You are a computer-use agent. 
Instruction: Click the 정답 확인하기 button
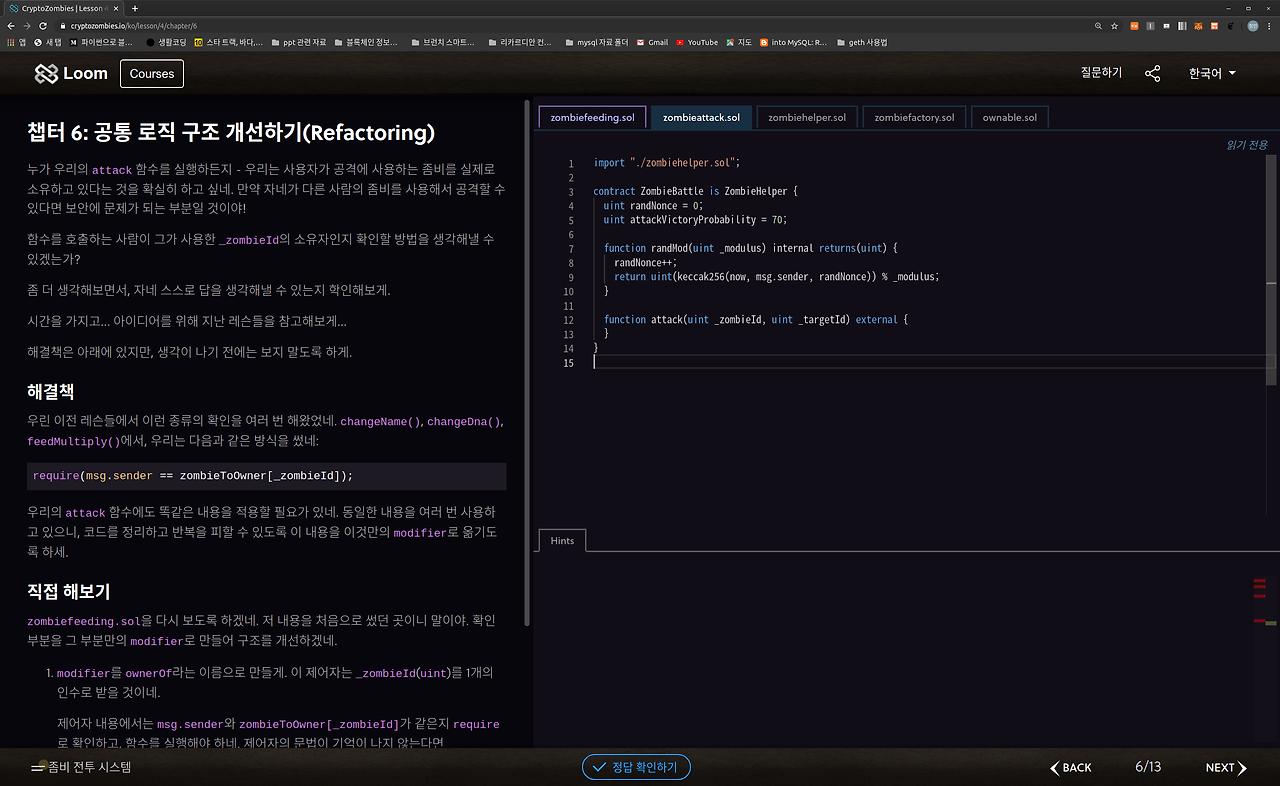pos(636,768)
